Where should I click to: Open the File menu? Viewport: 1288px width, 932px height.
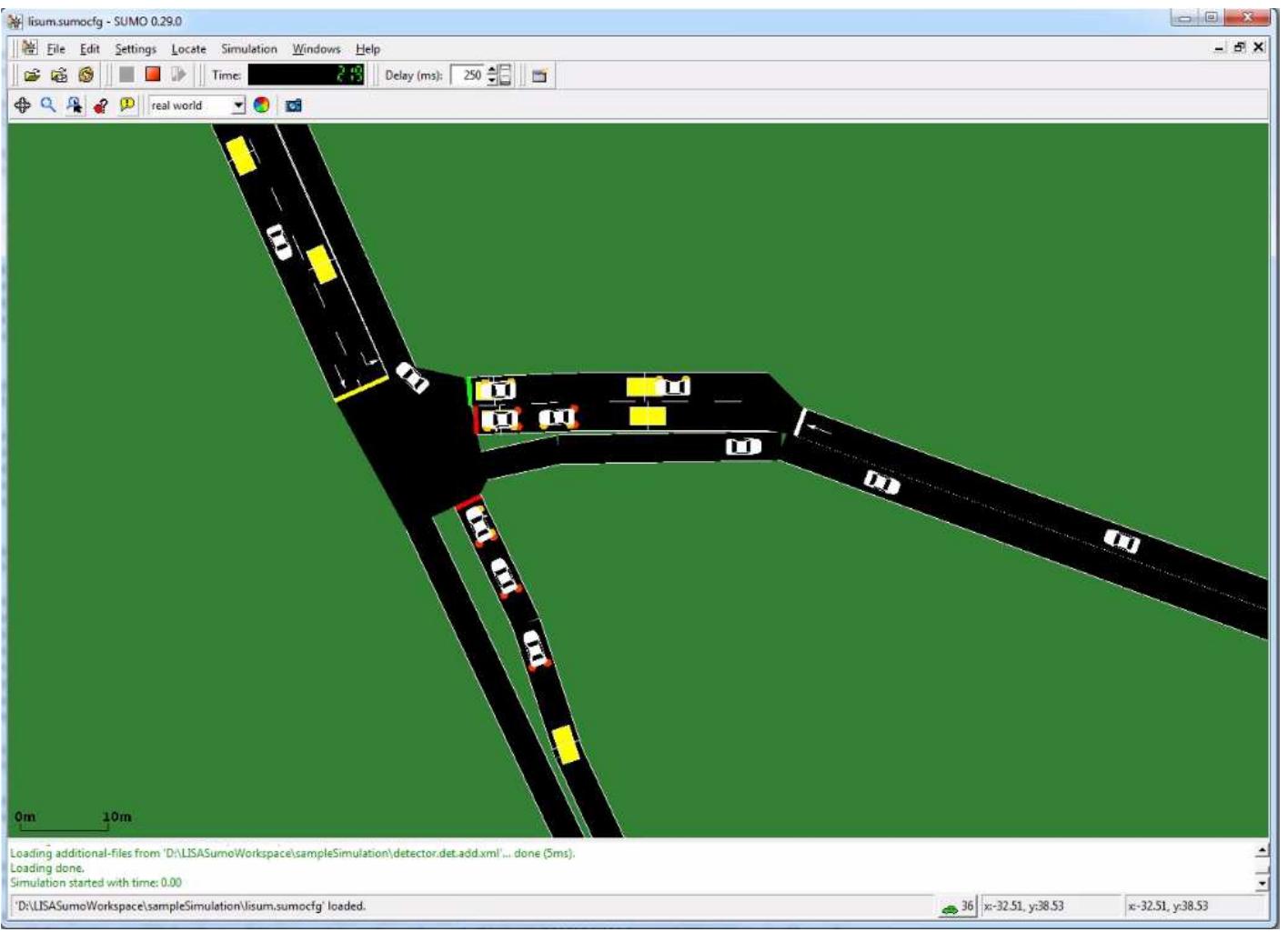[x=55, y=49]
